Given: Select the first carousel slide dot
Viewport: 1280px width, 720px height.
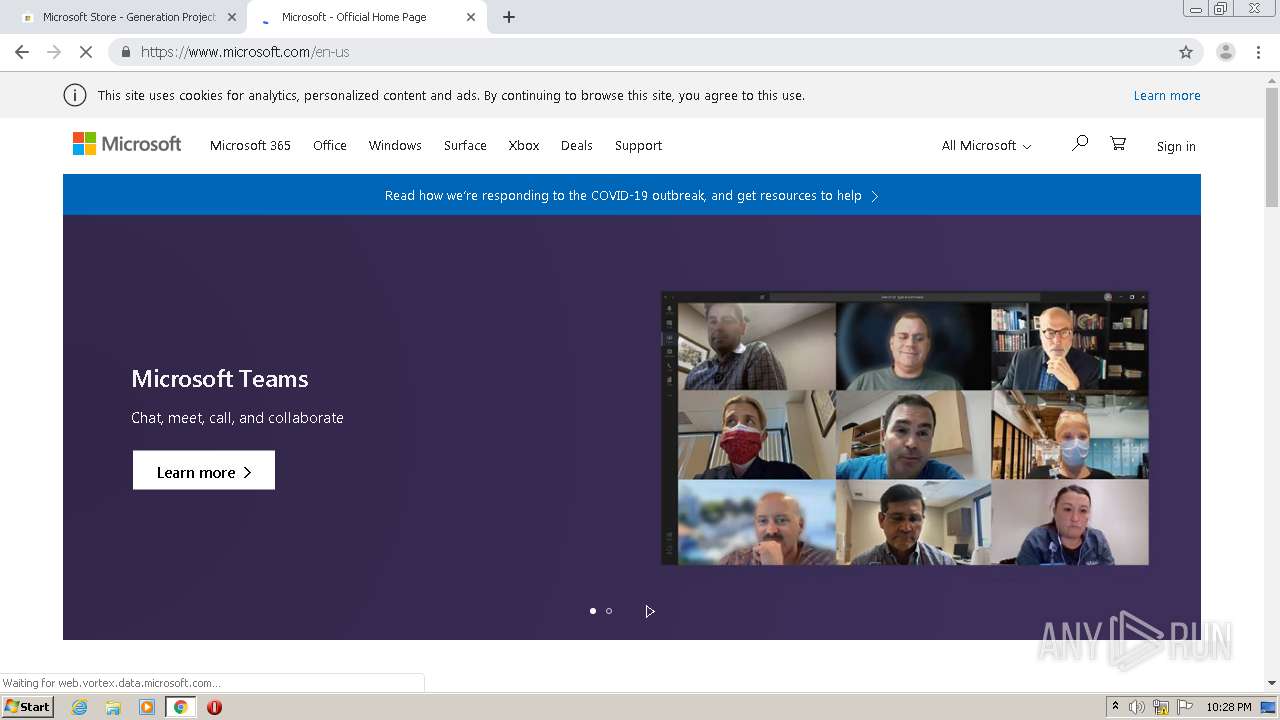Looking at the screenshot, I should [593, 611].
